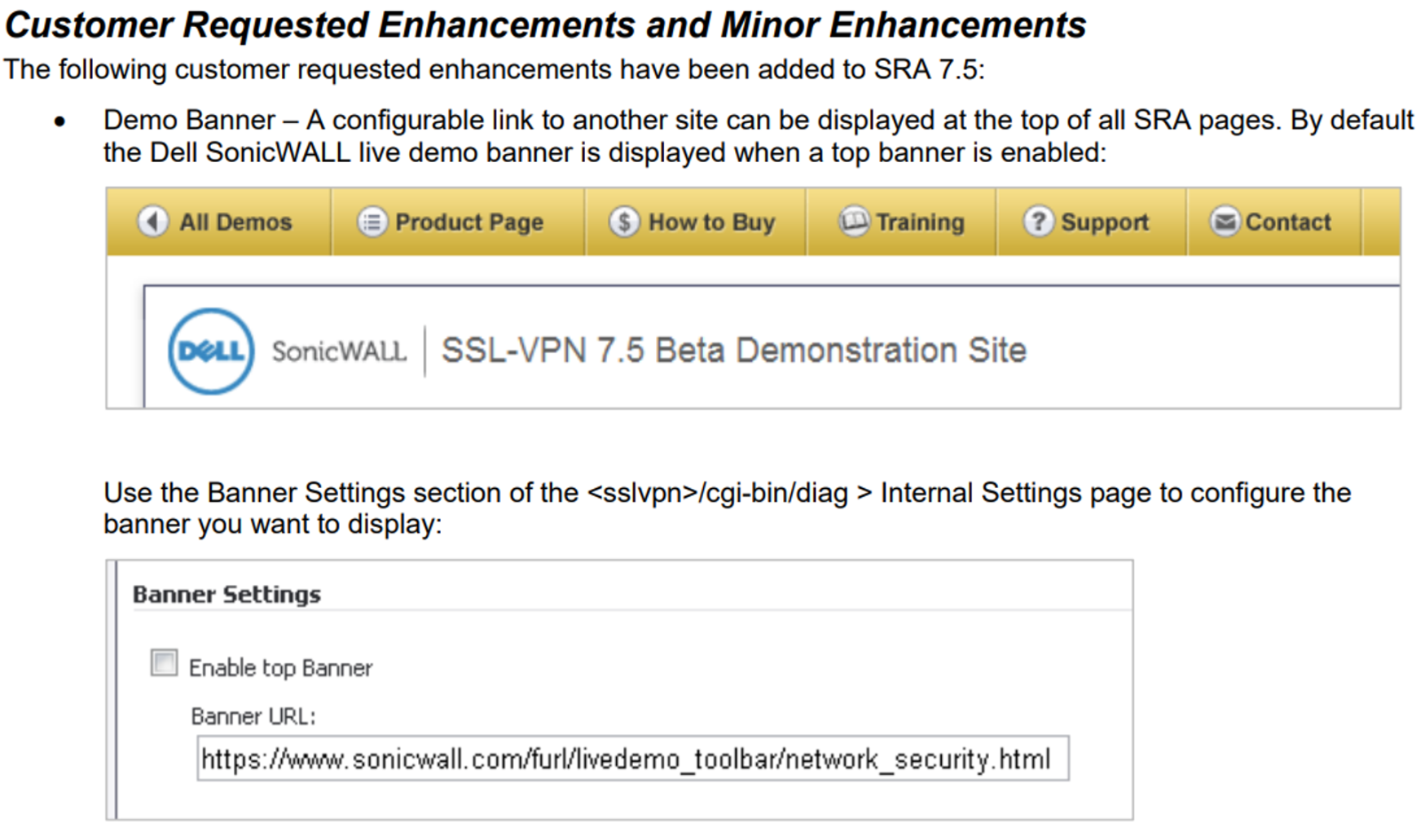Select the Training banner tab
Image resolution: width=1425 pixels, height=840 pixels.
tap(901, 222)
